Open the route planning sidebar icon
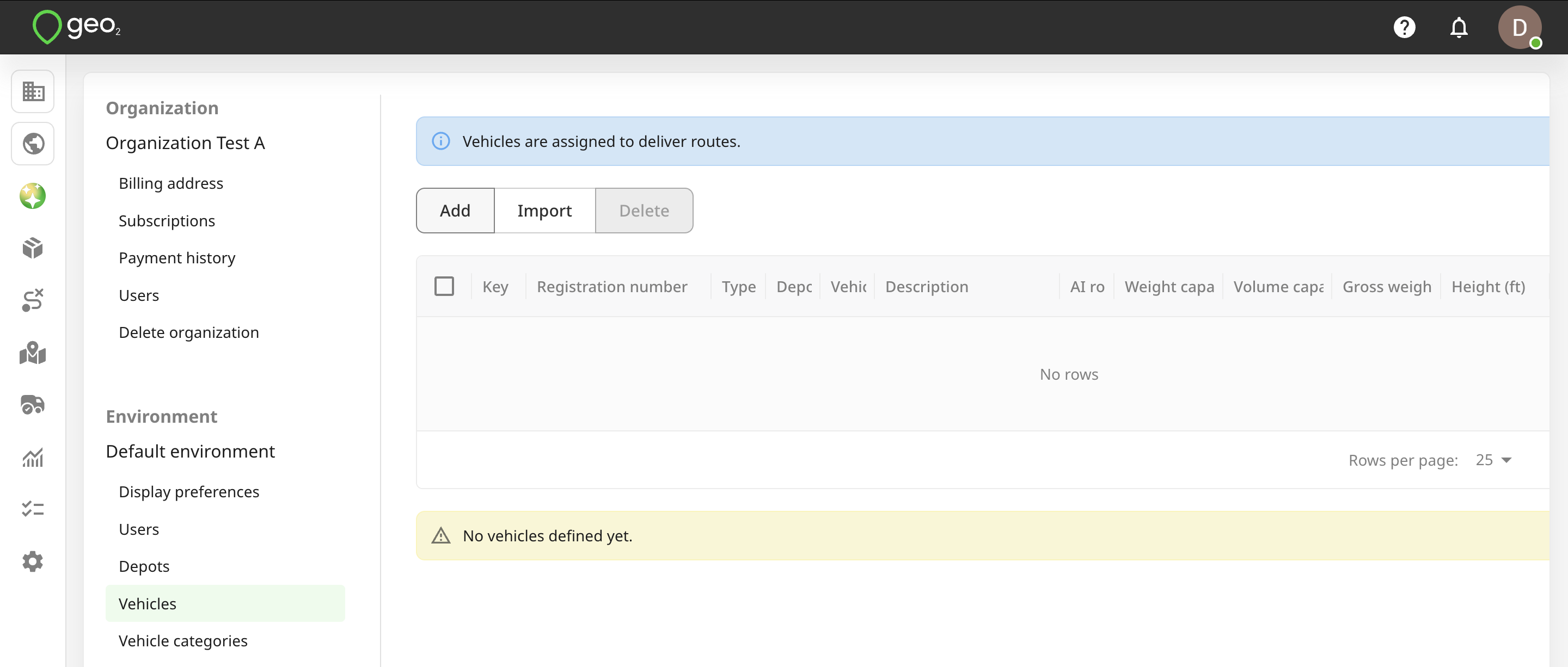Image resolution: width=1568 pixels, height=667 pixels. [33, 300]
